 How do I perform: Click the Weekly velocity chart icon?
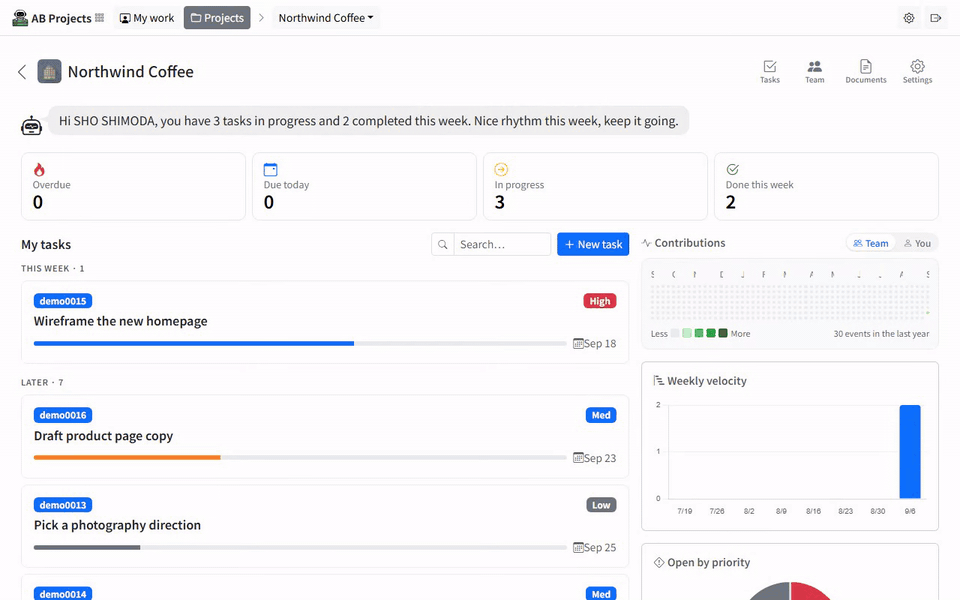tap(659, 381)
